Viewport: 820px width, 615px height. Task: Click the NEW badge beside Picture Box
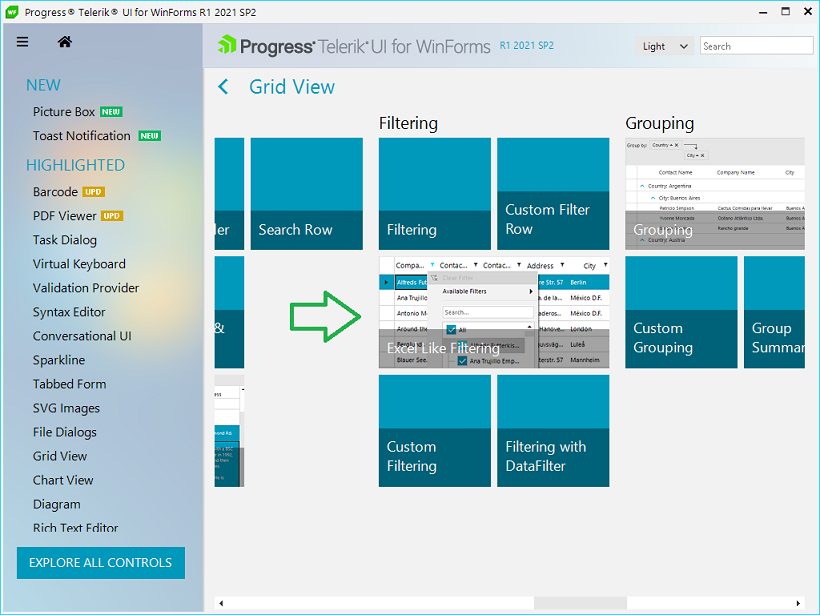111,112
